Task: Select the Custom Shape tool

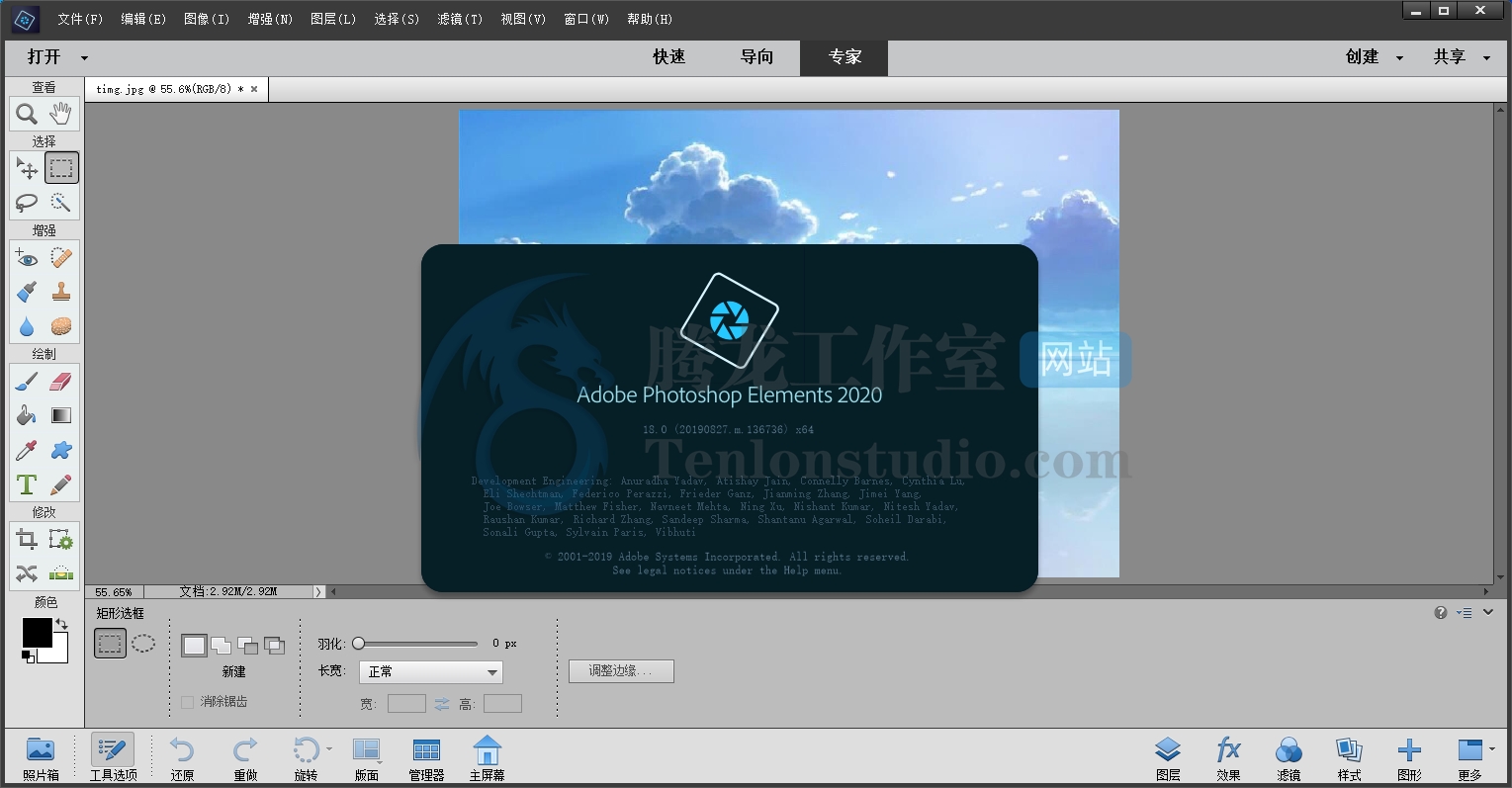Action: point(61,451)
